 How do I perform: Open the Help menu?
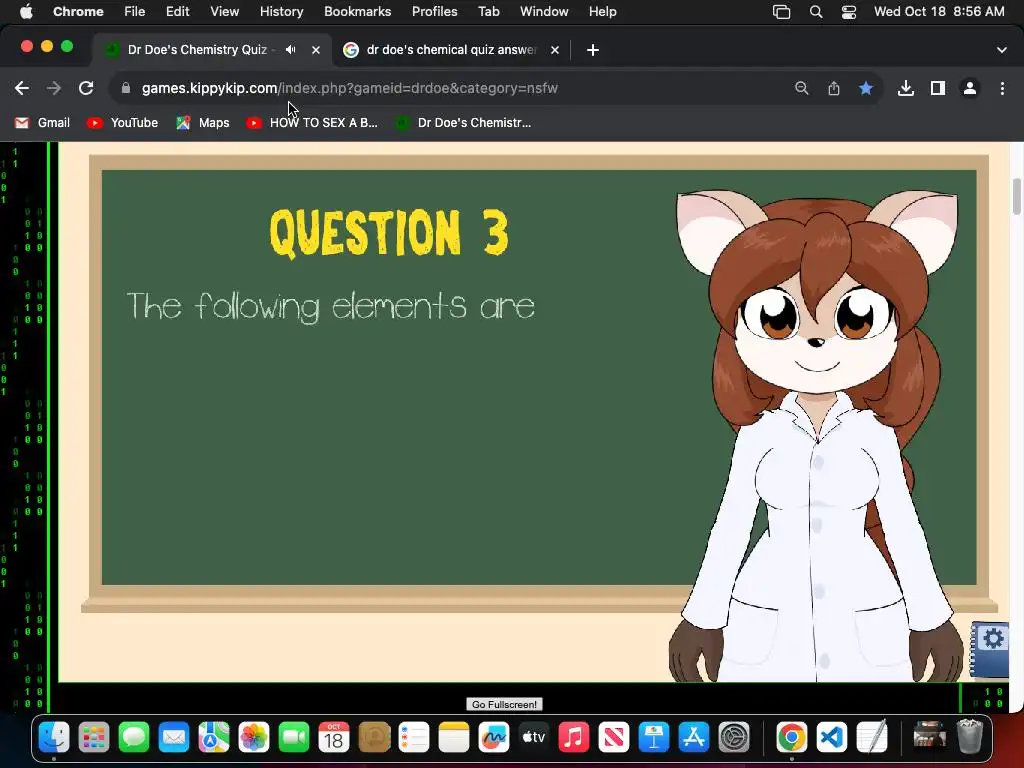click(x=602, y=12)
